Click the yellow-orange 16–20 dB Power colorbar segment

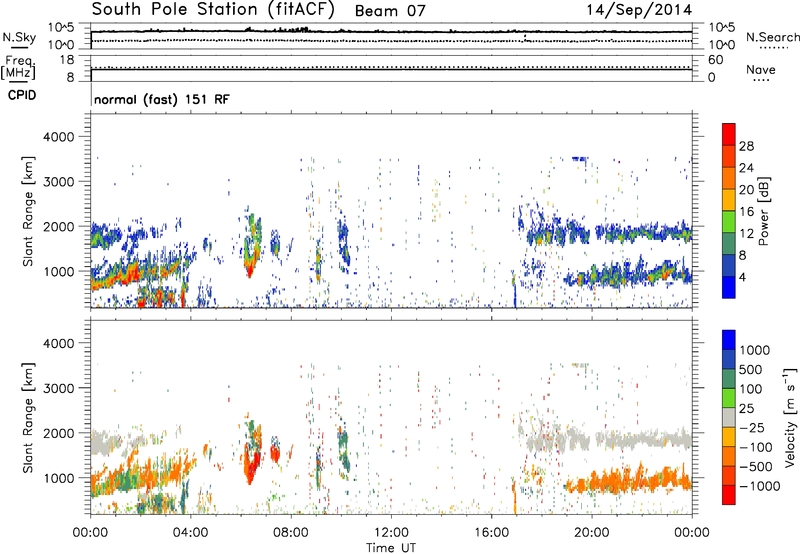coord(729,200)
